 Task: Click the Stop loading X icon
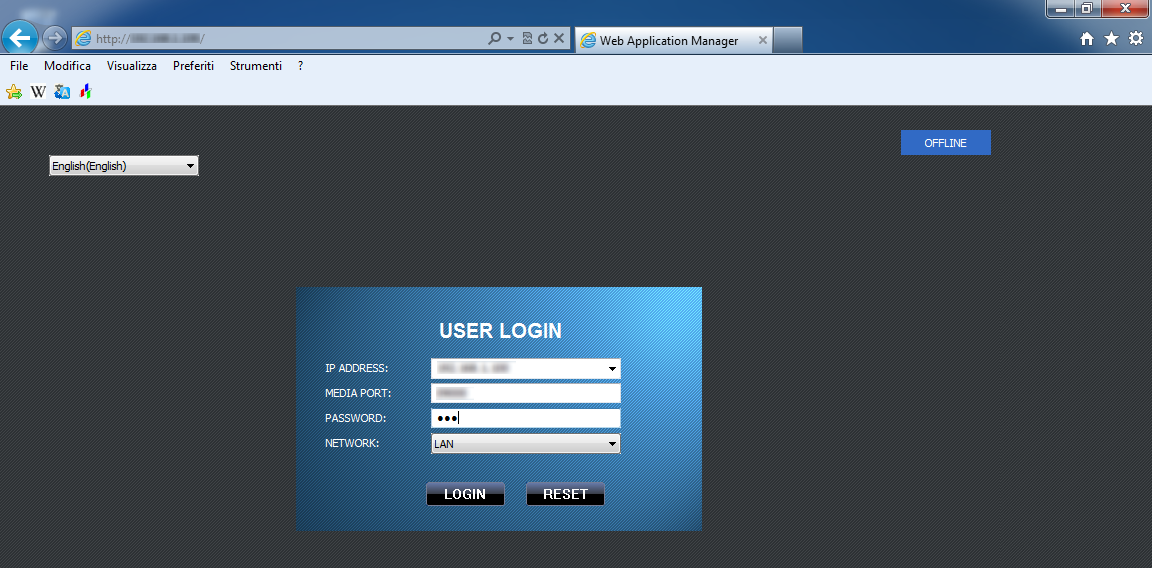[x=559, y=39]
